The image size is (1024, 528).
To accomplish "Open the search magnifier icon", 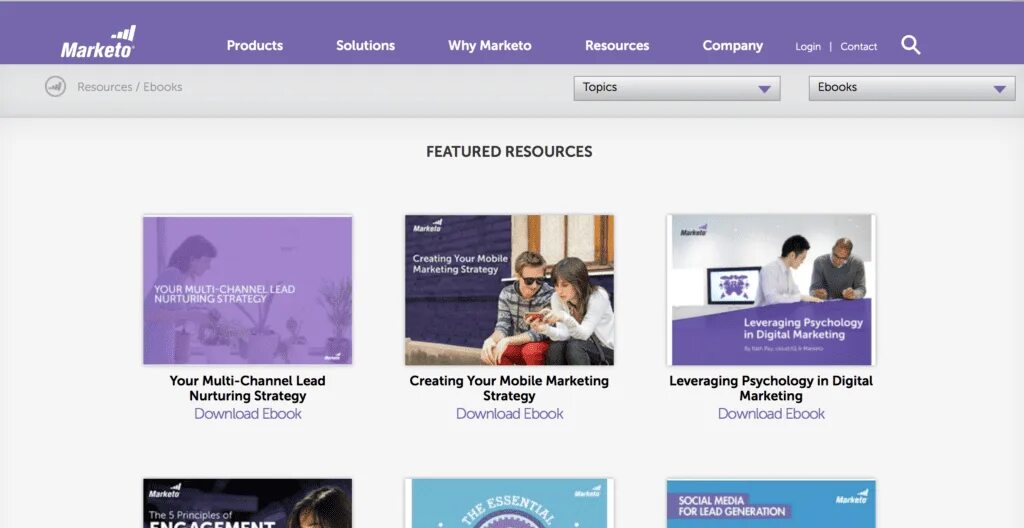I will coord(910,45).
